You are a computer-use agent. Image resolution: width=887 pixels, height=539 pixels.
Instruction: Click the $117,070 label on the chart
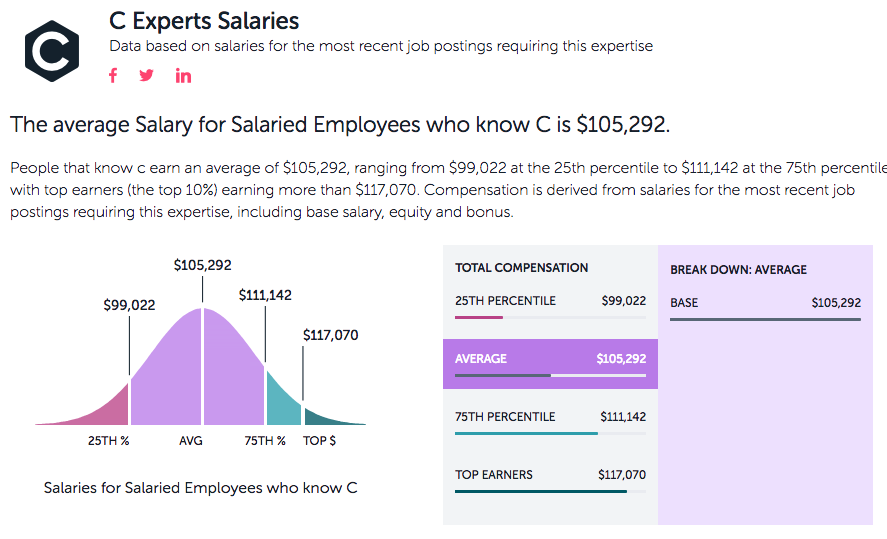[330, 336]
